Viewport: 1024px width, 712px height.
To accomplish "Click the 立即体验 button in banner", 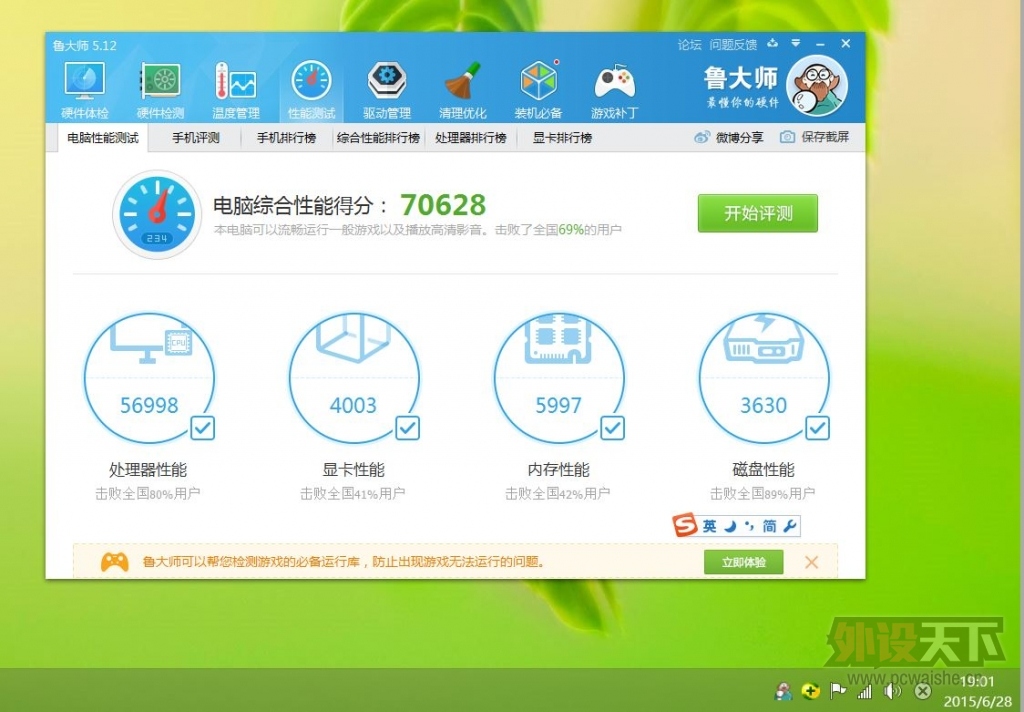I will [743, 563].
